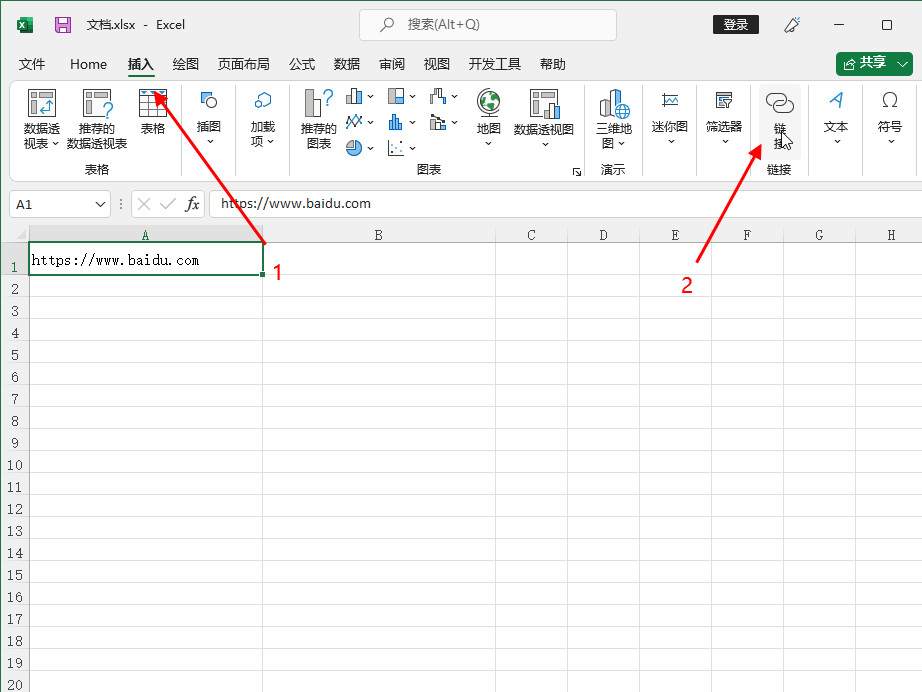The image size is (922, 692).
Task: Expand the scatter chart dropdown arrow
Action: (413, 148)
